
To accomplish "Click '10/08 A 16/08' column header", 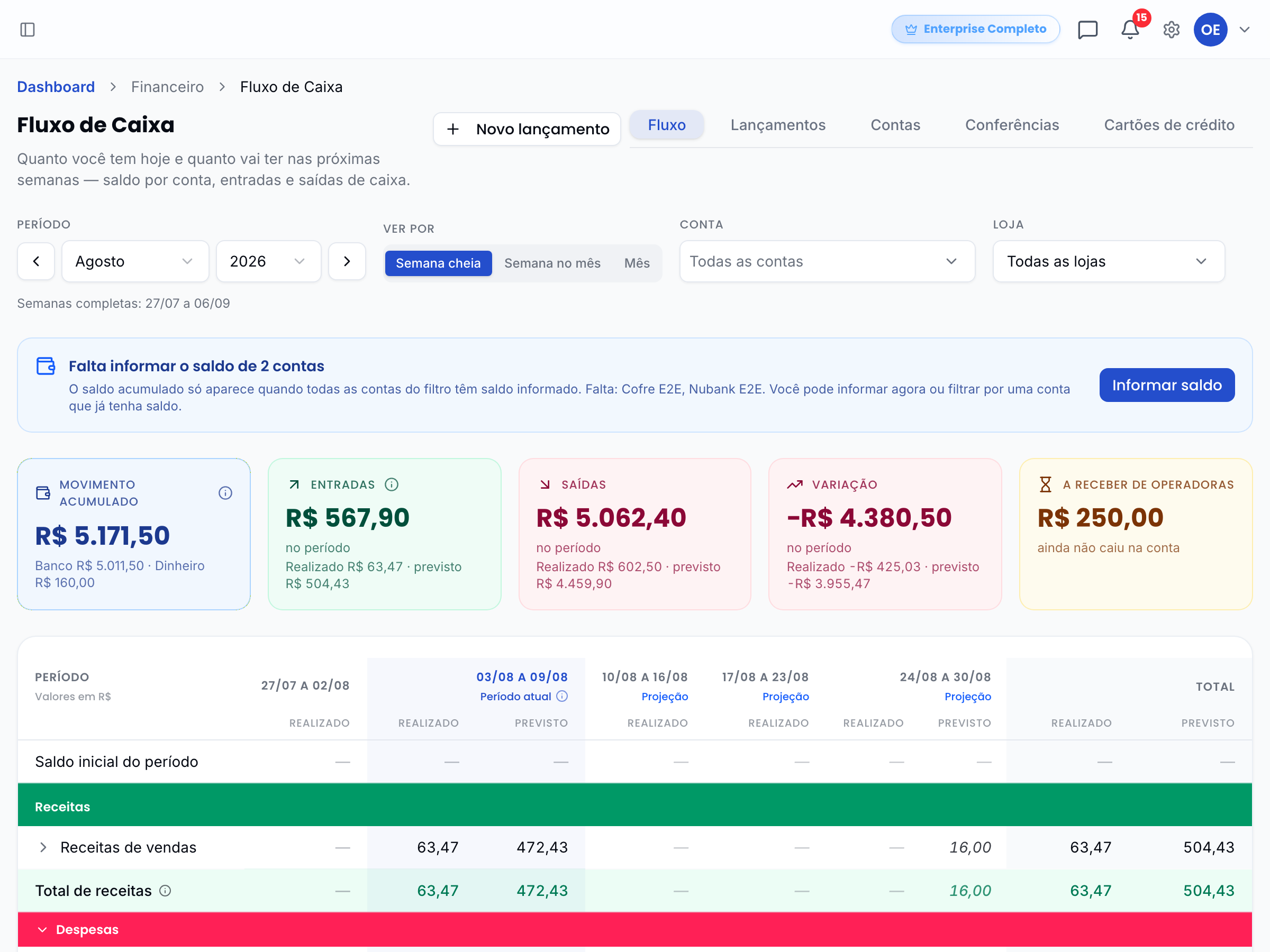I will (x=645, y=677).
